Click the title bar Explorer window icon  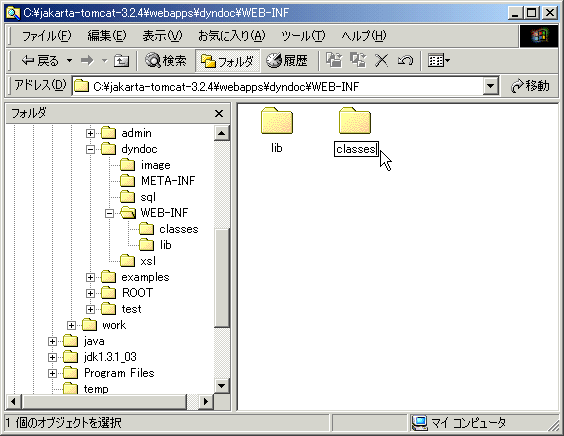click(13, 13)
